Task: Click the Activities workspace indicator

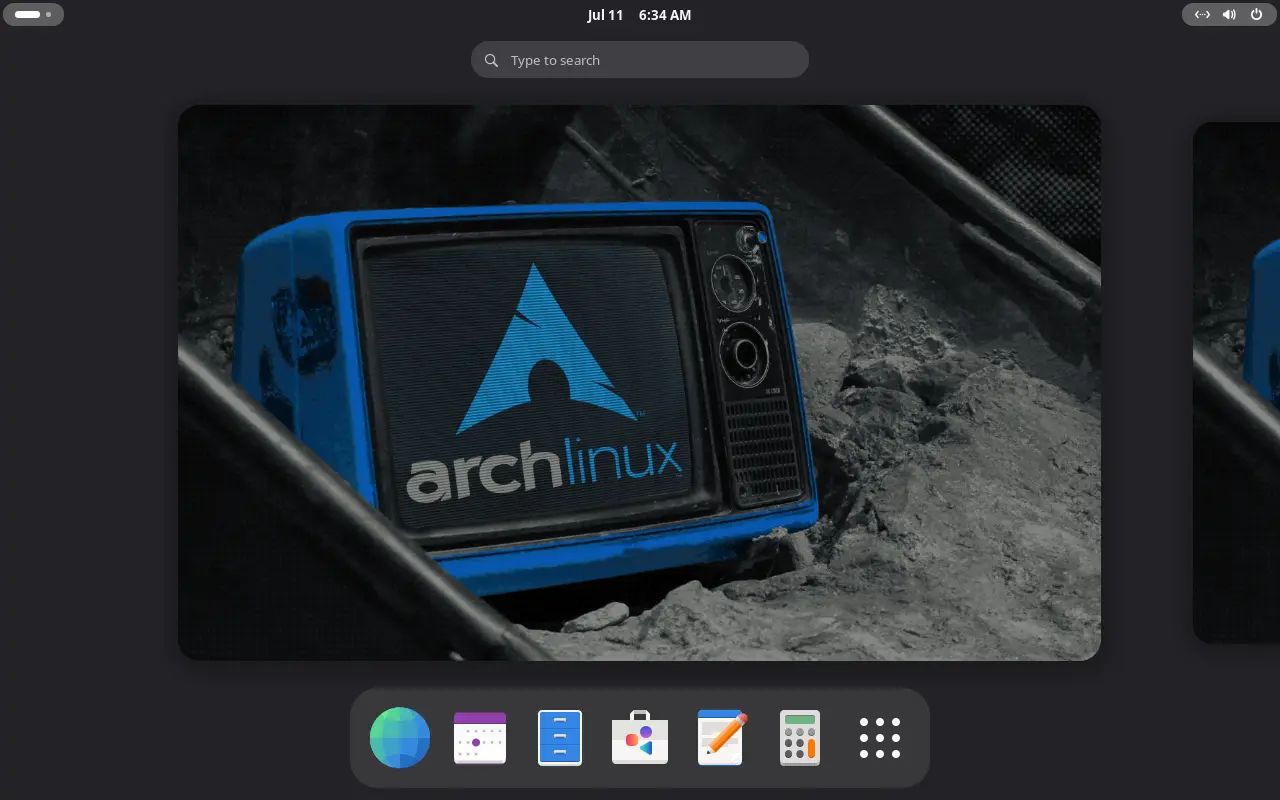Action: (33, 15)
